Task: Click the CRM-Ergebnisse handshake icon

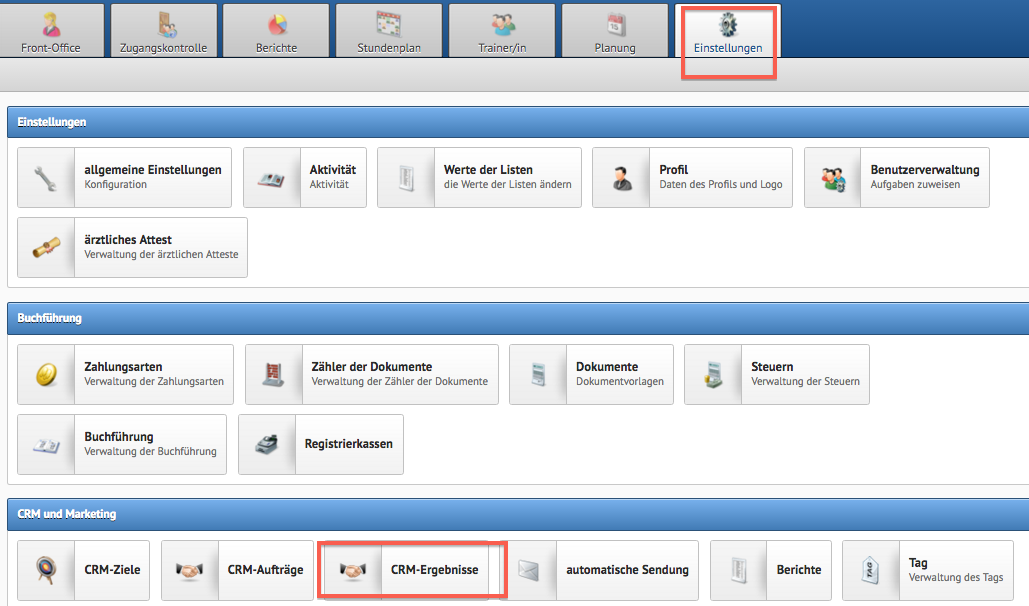Action: (352, 571)
